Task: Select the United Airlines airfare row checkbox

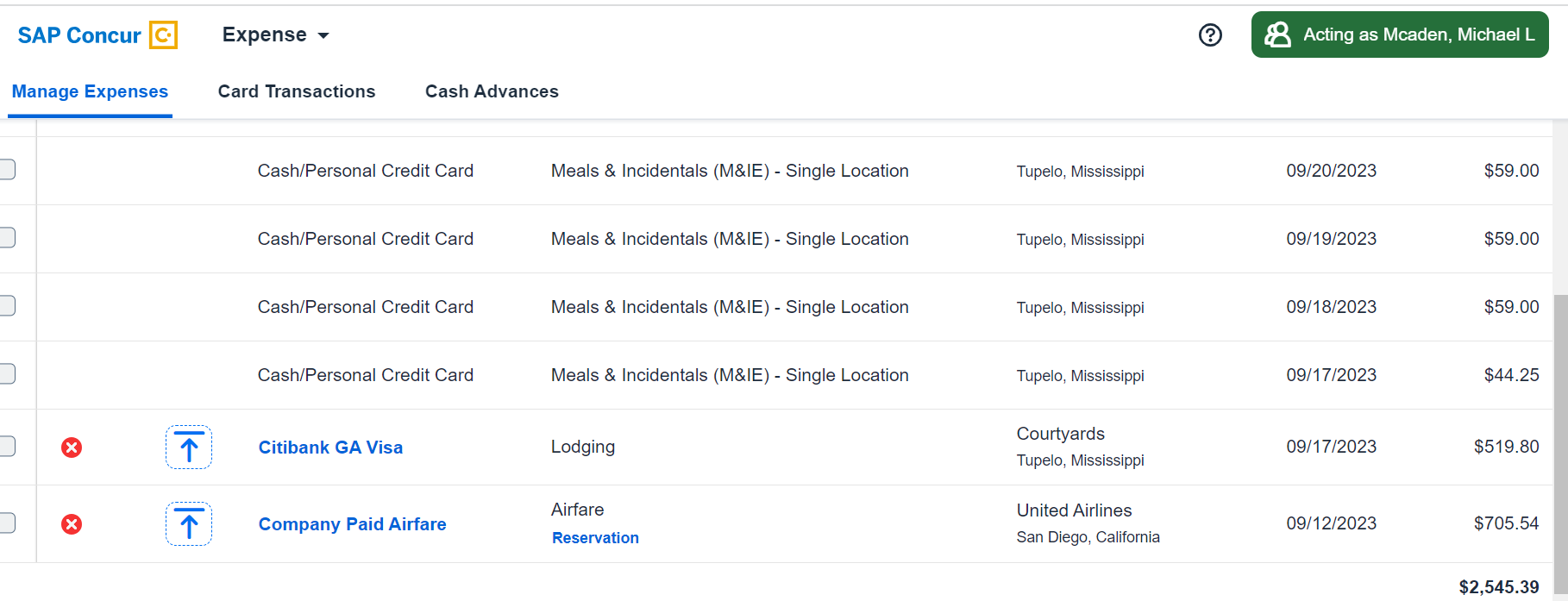Action: coord(7,523)
